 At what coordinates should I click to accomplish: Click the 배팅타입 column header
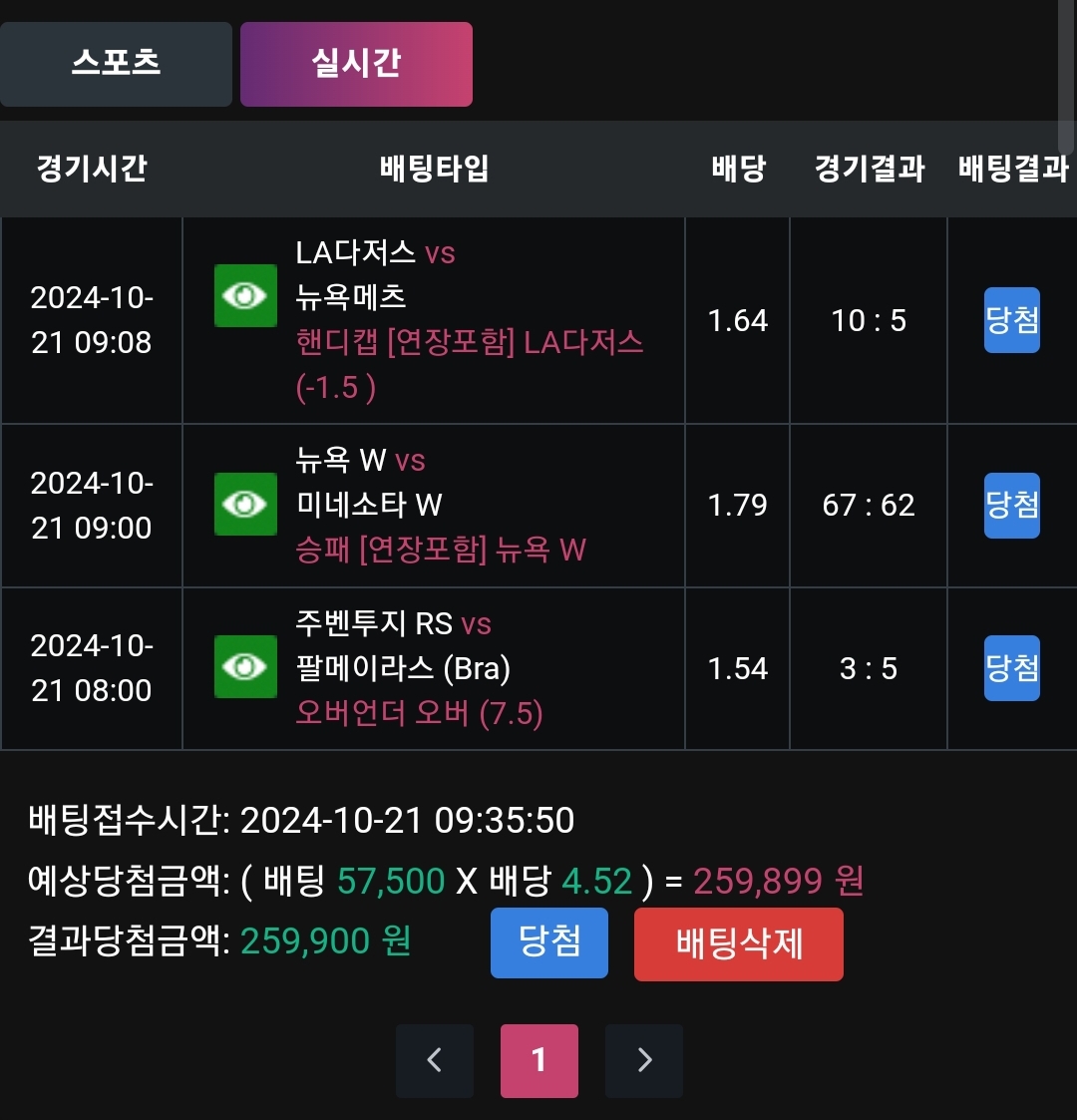pos(434,169)
